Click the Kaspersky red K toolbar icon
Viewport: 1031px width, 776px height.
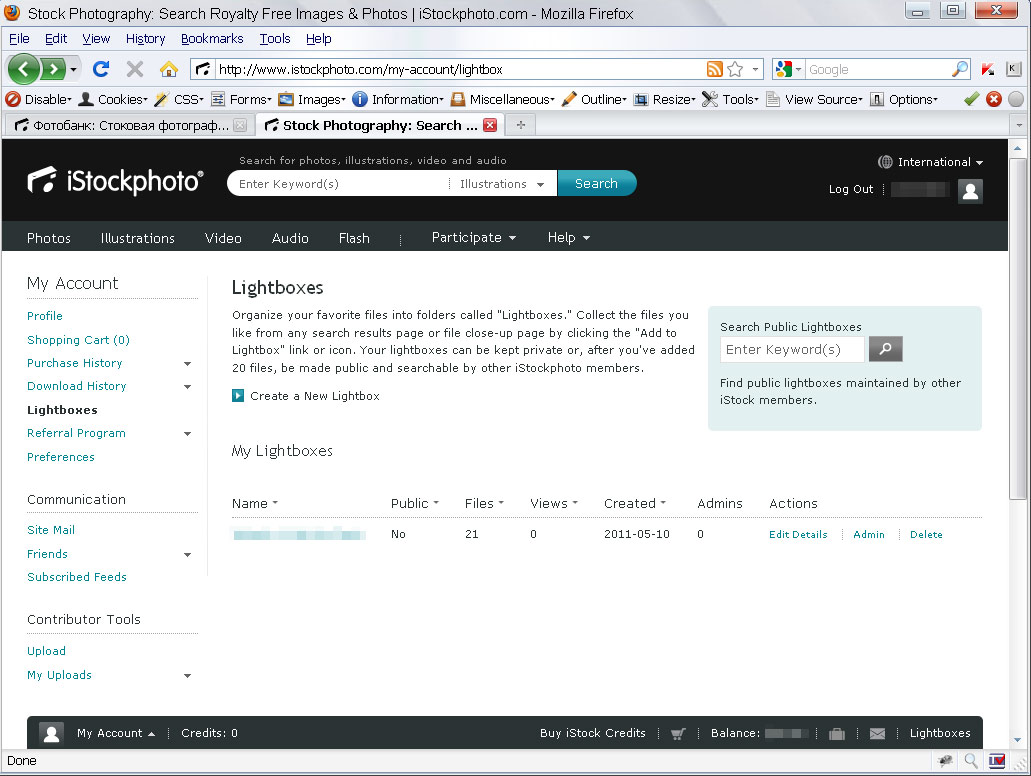[988, 68]
